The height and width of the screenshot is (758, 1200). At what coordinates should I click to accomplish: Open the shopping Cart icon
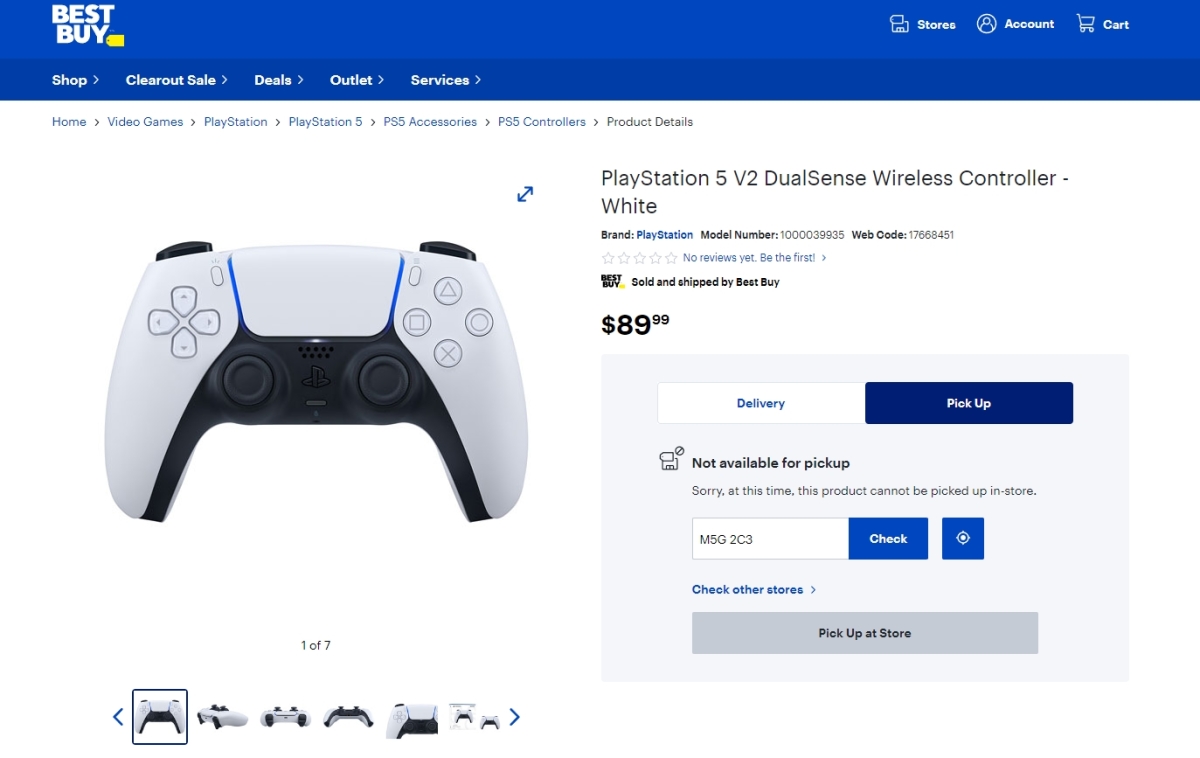(x=1085, y=23)
